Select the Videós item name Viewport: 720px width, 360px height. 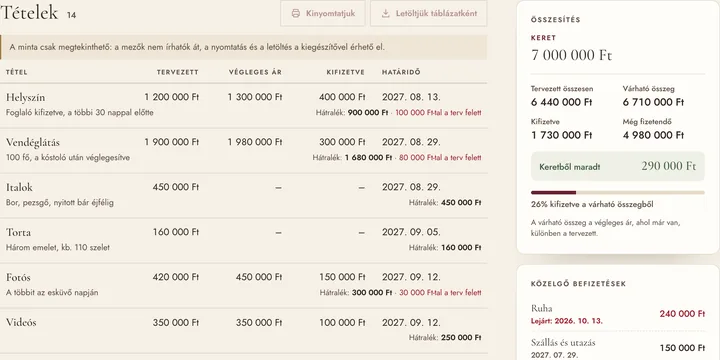point(21,322)
